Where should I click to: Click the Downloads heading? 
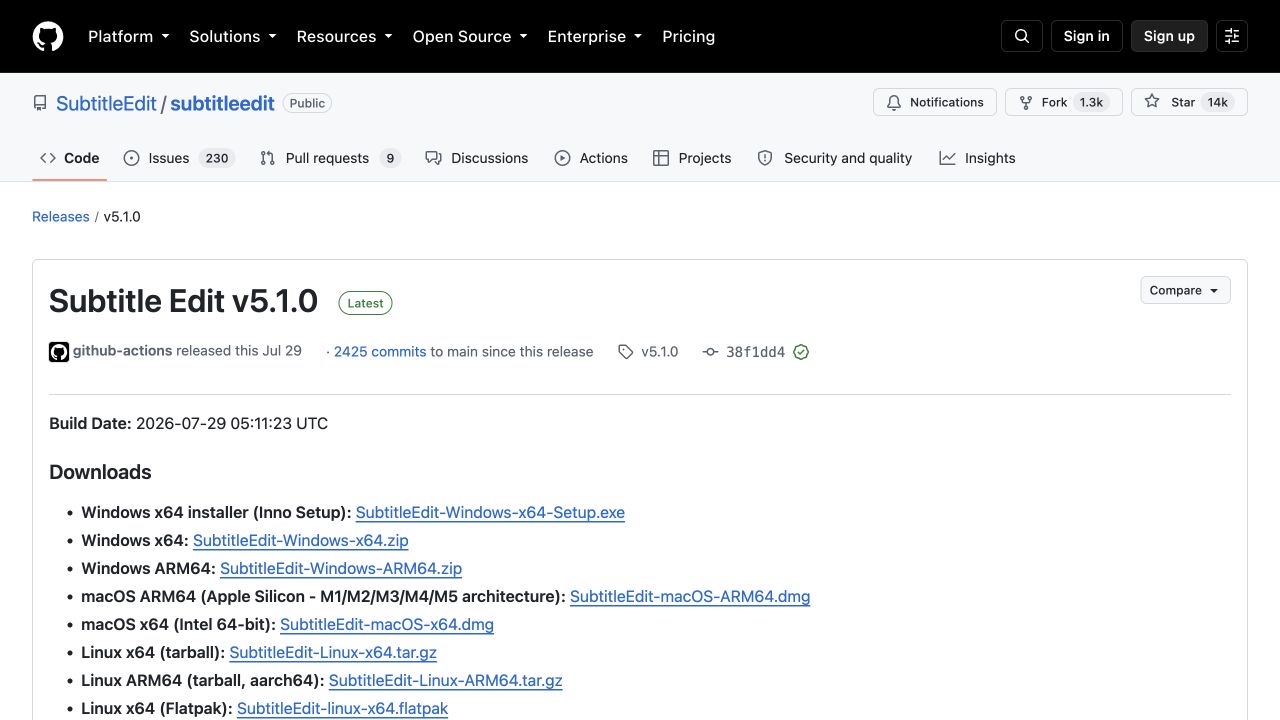(x=100, y=472)
